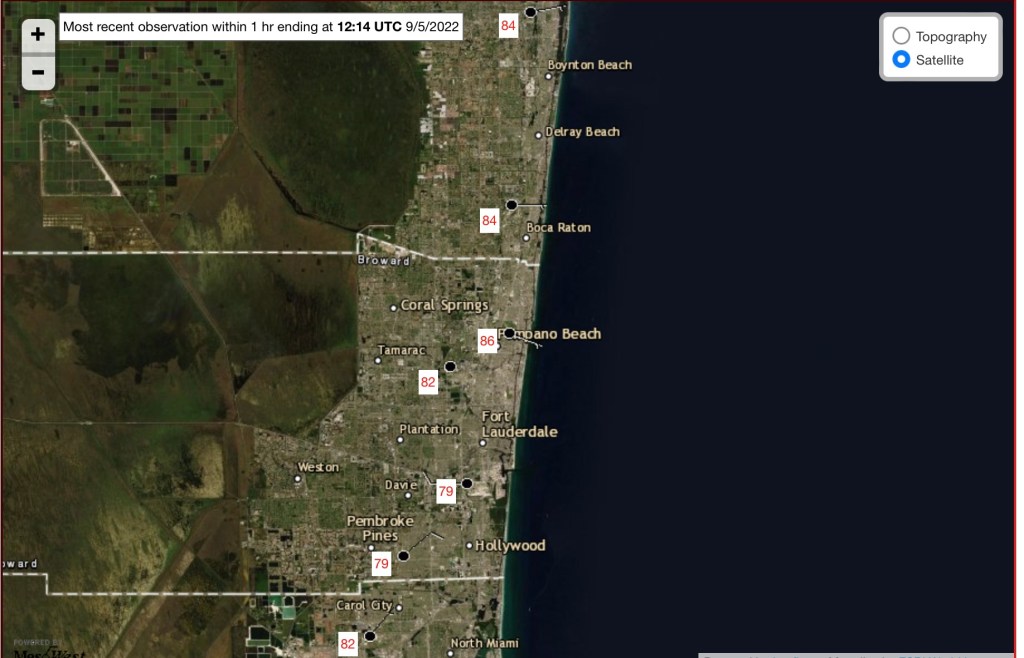Click the 84 label north of Boynton Beach

[508, 25]
